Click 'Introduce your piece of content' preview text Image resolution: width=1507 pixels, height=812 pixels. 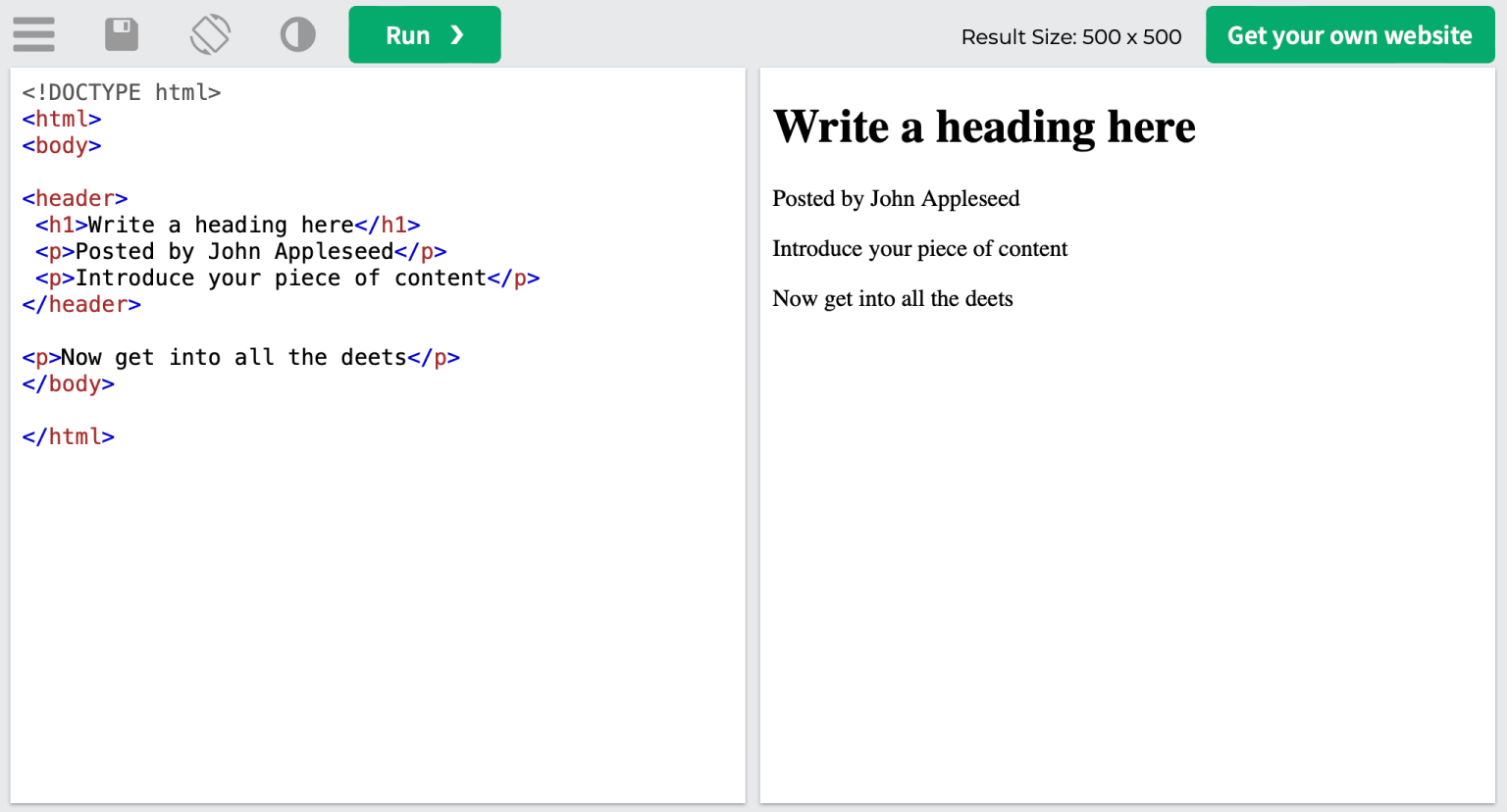tap(919, 249)
